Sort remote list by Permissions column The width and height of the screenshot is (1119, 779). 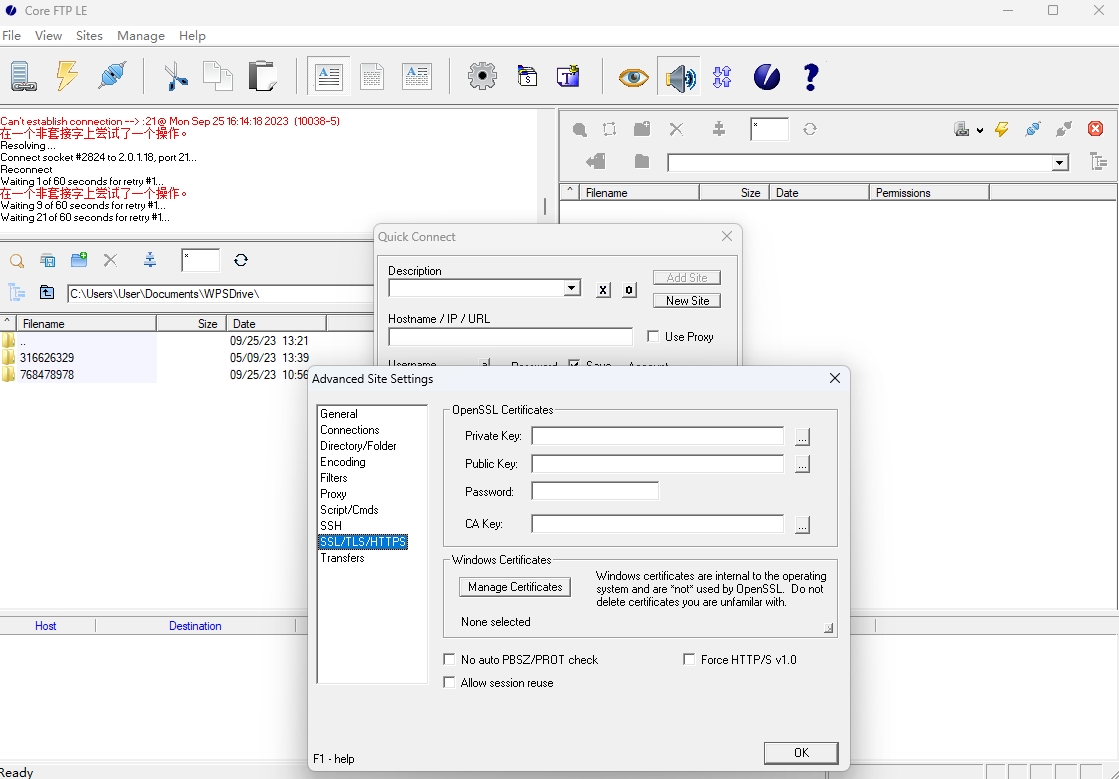[928, 193]
